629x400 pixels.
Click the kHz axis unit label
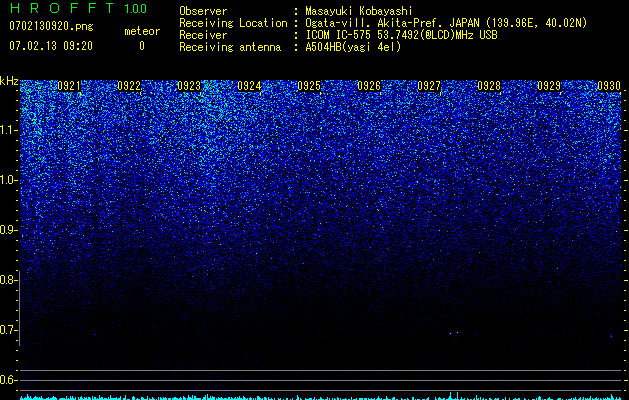pyautogui.click(x=9, y=81)
